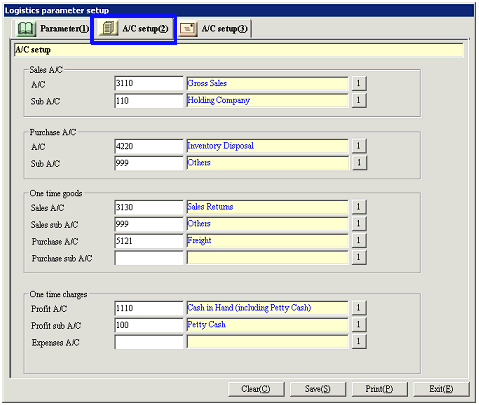Image resolution: width=479 pixels, height=405 pixels.
Task: Click the Clear(C) button
Action: (256, 389)
